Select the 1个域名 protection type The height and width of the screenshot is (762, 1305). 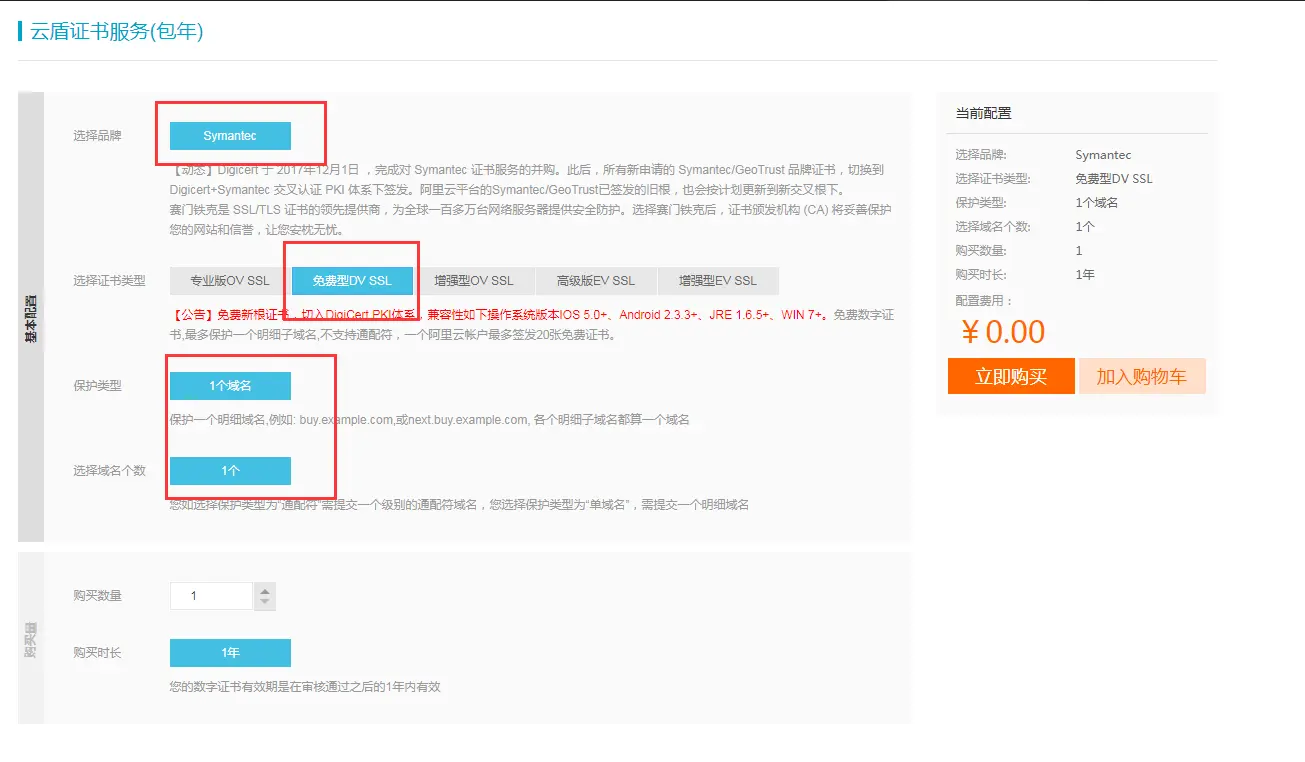click(x=230, y=386)
